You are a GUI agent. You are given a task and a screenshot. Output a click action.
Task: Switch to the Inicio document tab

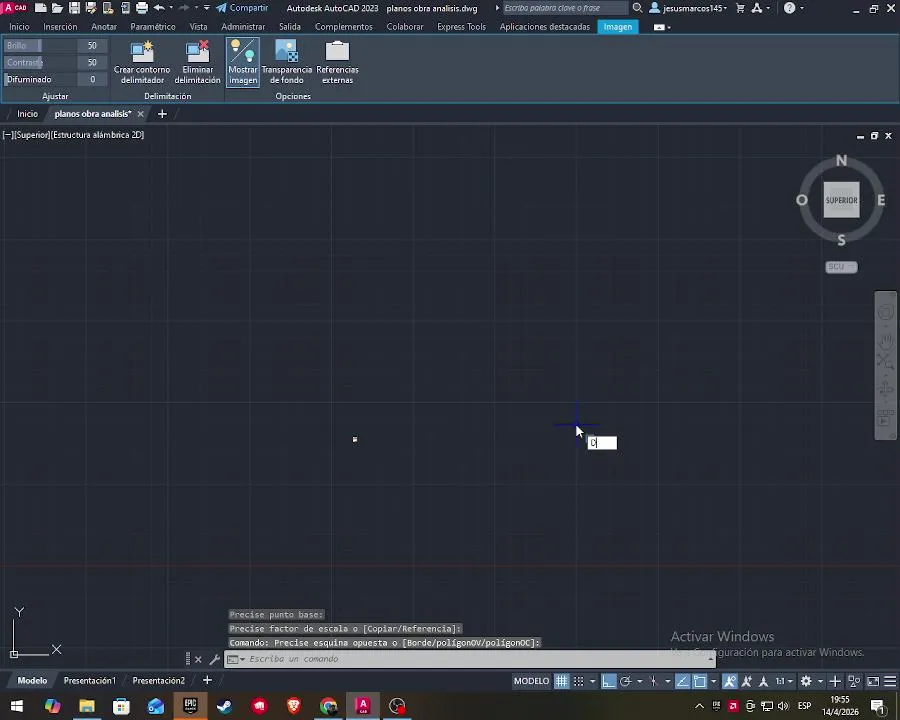pyautogui.click(x=27, y=114)
